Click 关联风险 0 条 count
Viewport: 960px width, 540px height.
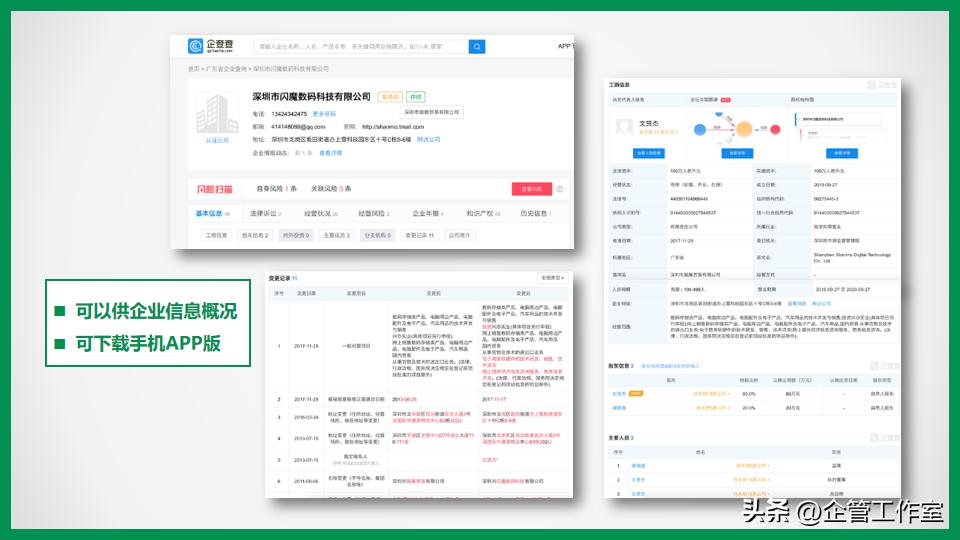[x=331, y=189]
